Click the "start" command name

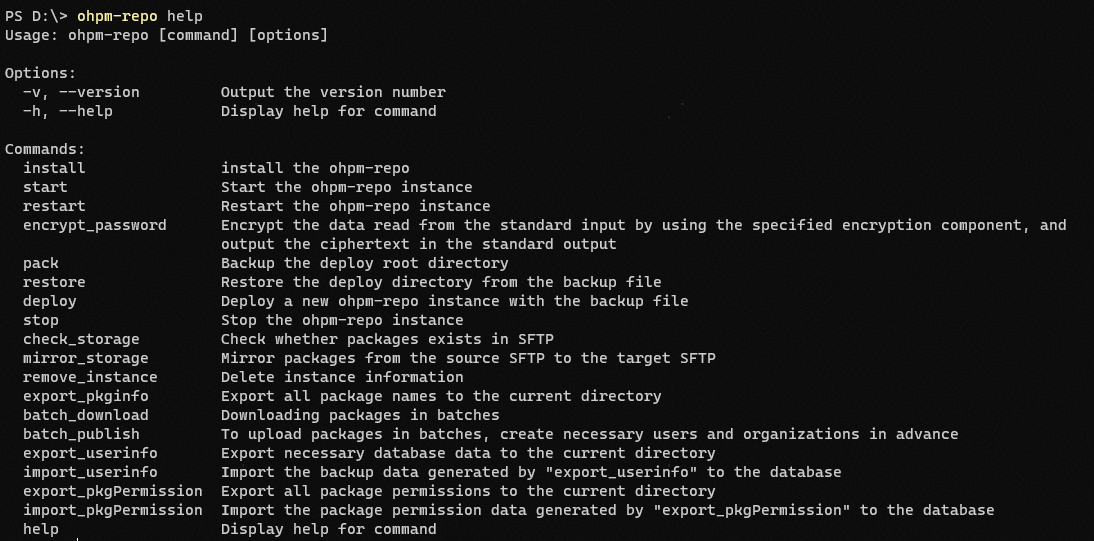pyautogui.click(x=45, y=187)
